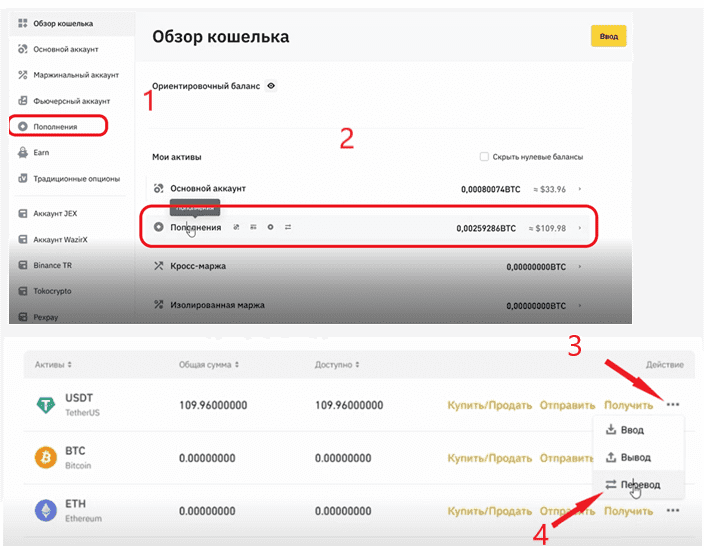Click the 0,00259286BTC balance value
The height and width of the screenshot is (550, 704).
486,229
